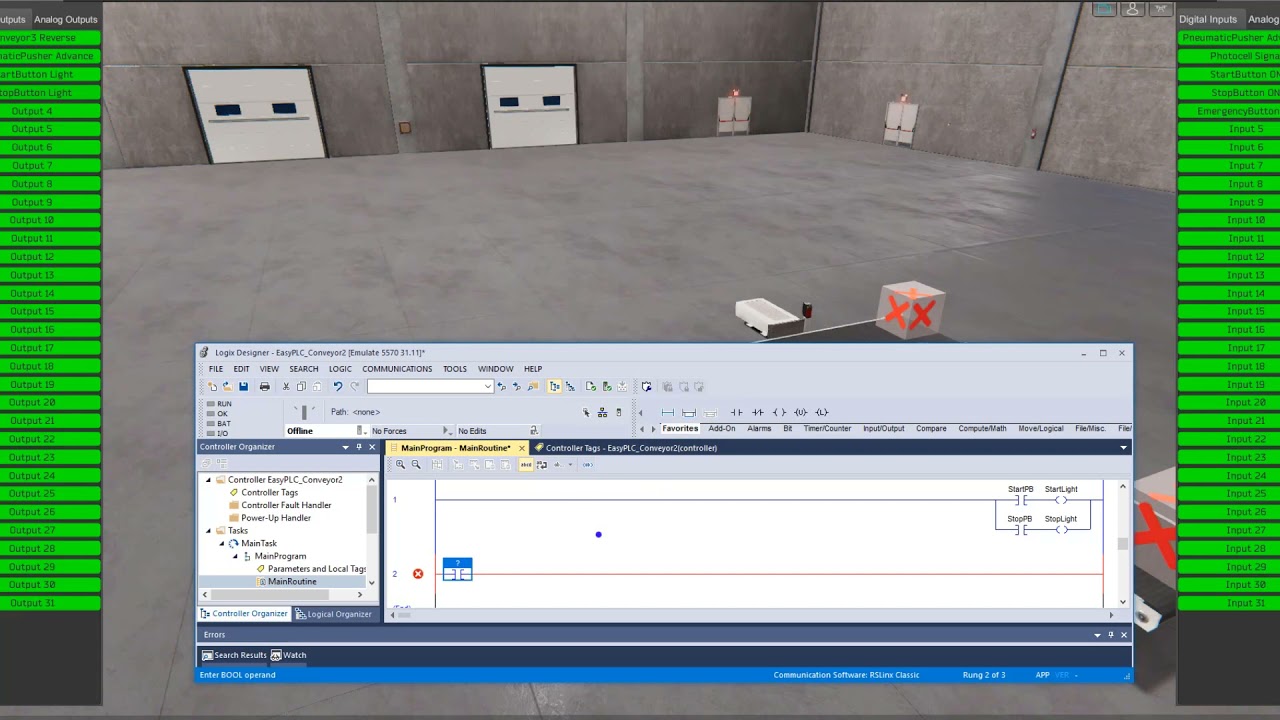Viewport: 1280px width, 720px height.
Task: Click the StartButton Light digital output
Action: 50,74
